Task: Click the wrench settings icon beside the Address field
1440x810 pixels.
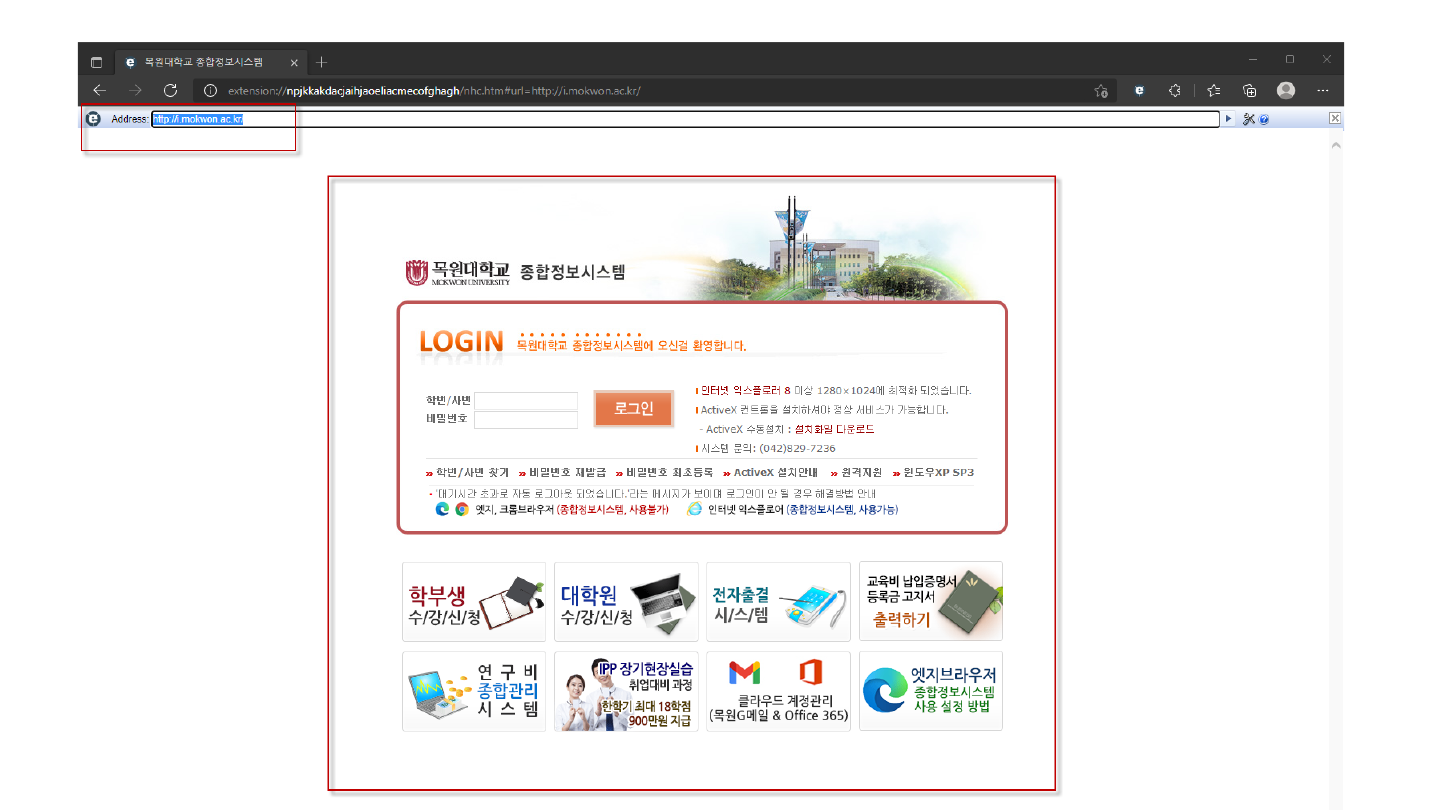Action: tap(1248, 118)
